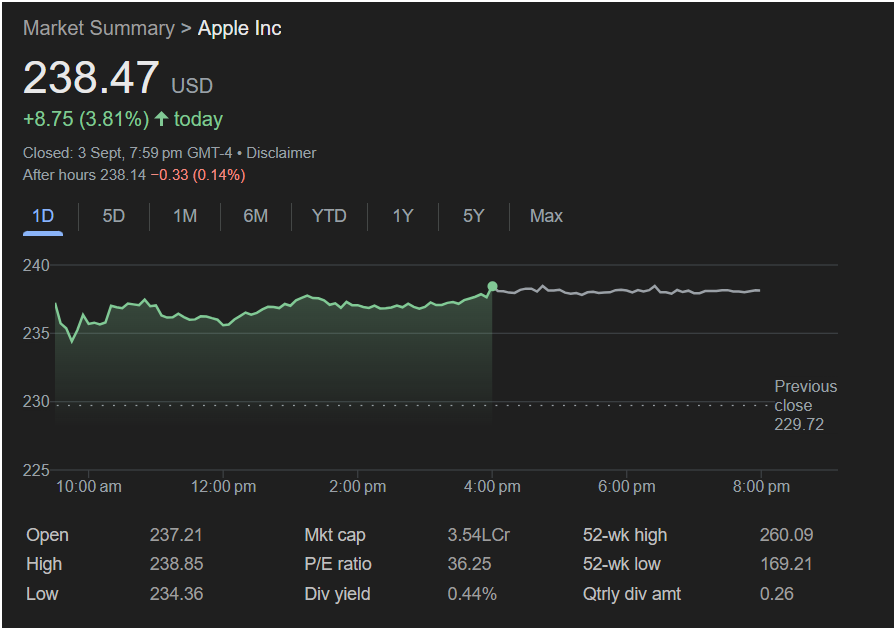Click the Previous close 229.72 label
Screen dimensions: 896x630
806,405
